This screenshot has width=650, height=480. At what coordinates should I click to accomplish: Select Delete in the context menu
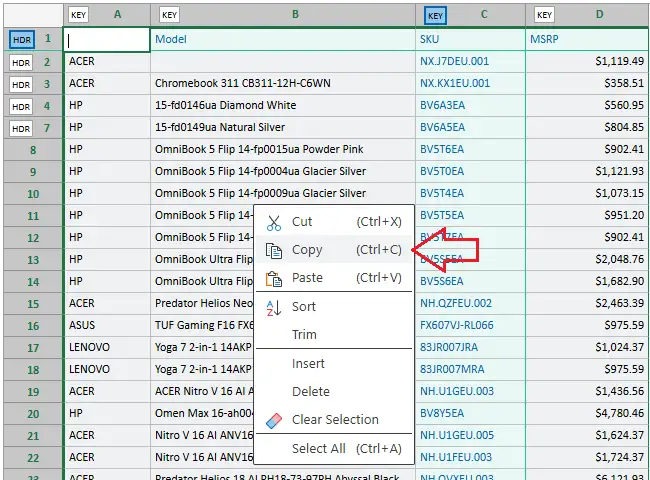334,392
